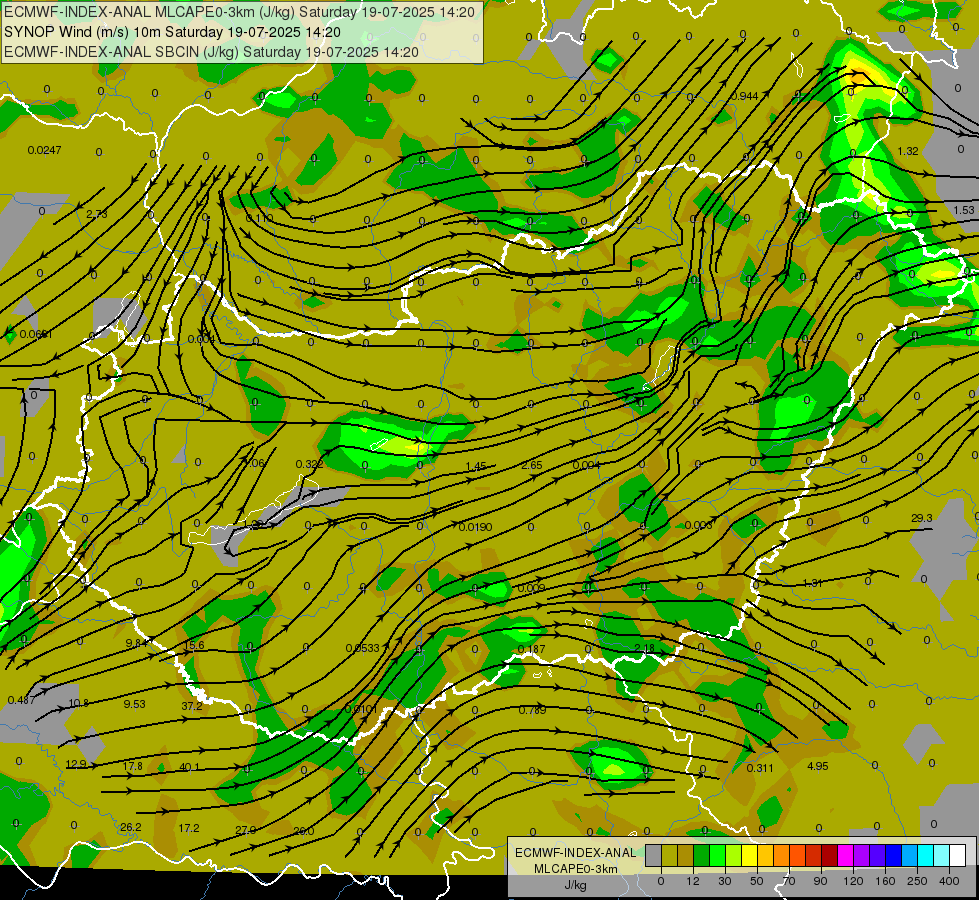Screen dimensions: 979x900
Task: Click the legend tick label 50
Action: [x=756, y=881]
